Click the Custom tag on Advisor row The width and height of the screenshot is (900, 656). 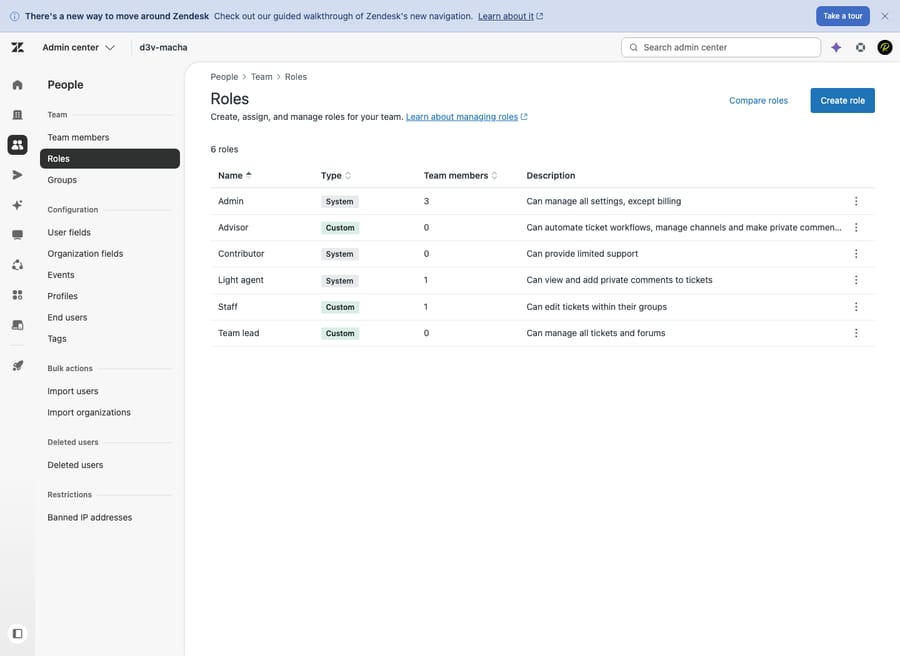[340, 228]
